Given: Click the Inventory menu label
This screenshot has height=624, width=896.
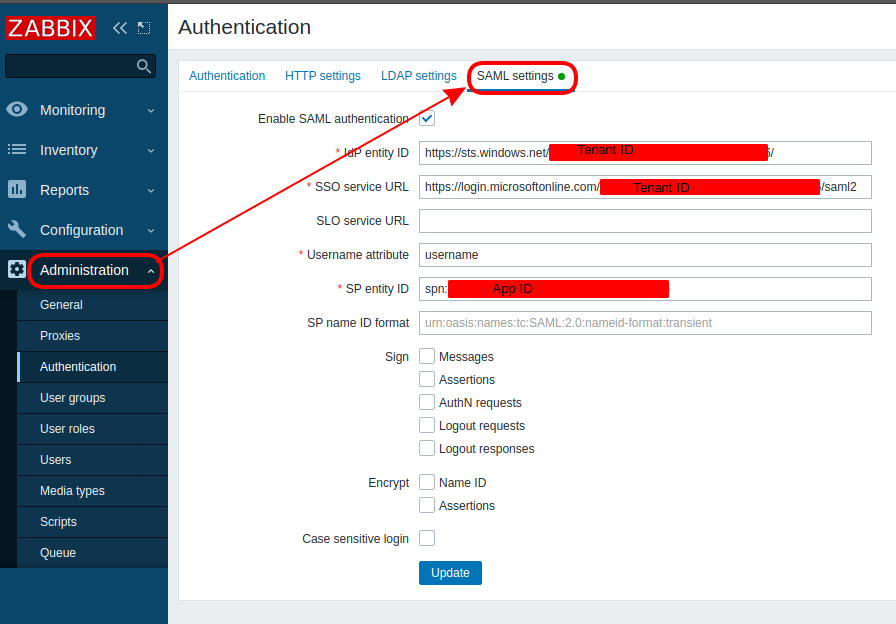Looking at the screenshot, I should (x=69, y=150).
